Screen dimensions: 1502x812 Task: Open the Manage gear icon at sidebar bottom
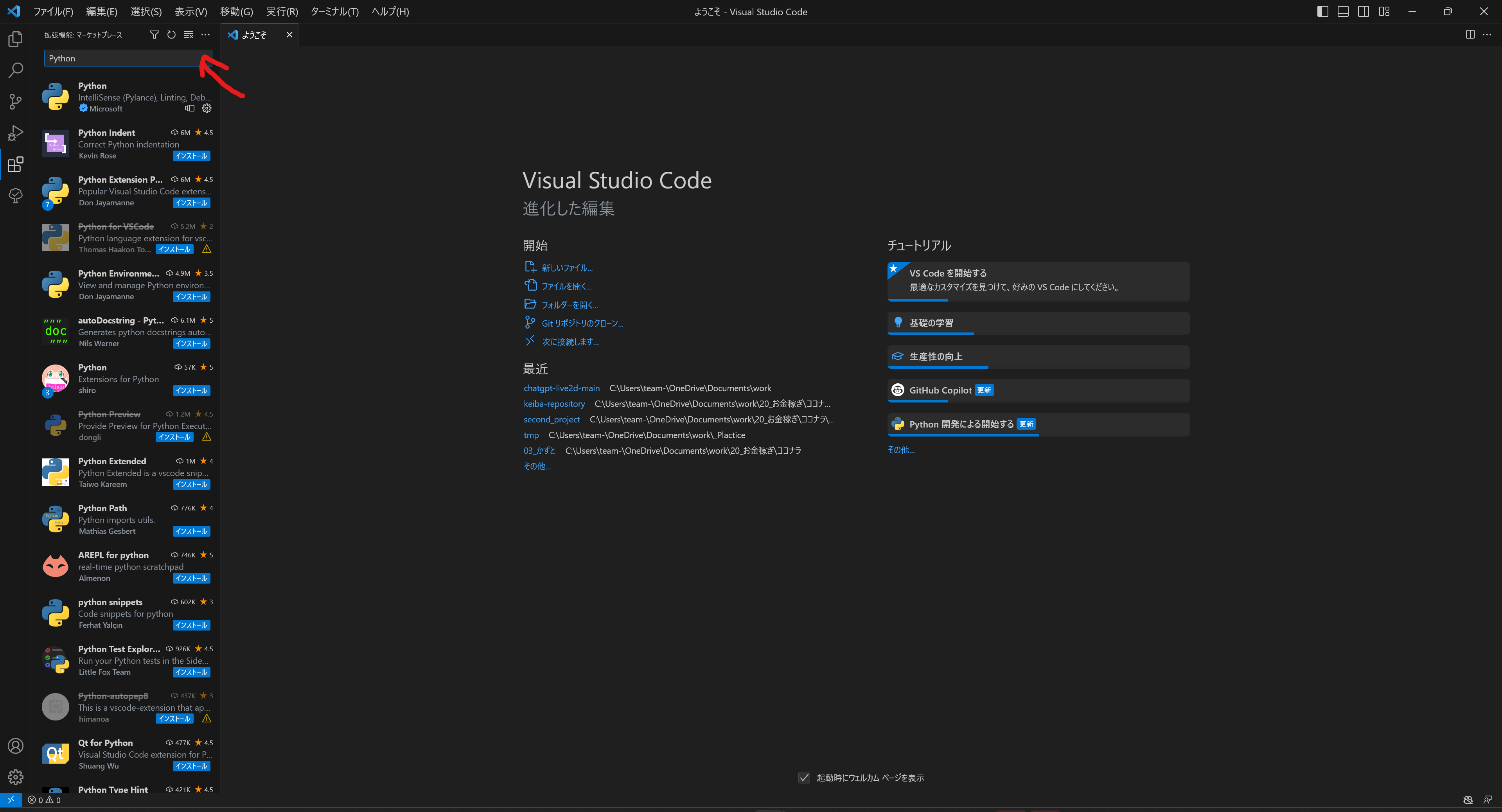(16, 777)
